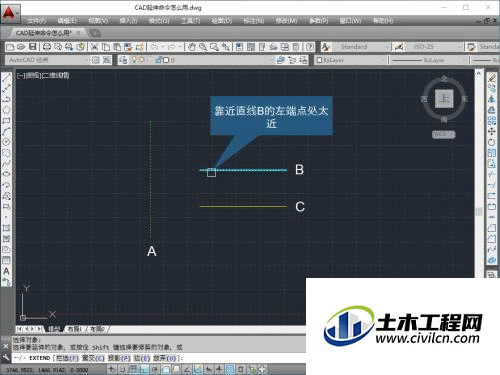The width and height of the screenshot is (500, 375).
Task: Toggle Object Snap in the status bar
Action: coord(166,369)
